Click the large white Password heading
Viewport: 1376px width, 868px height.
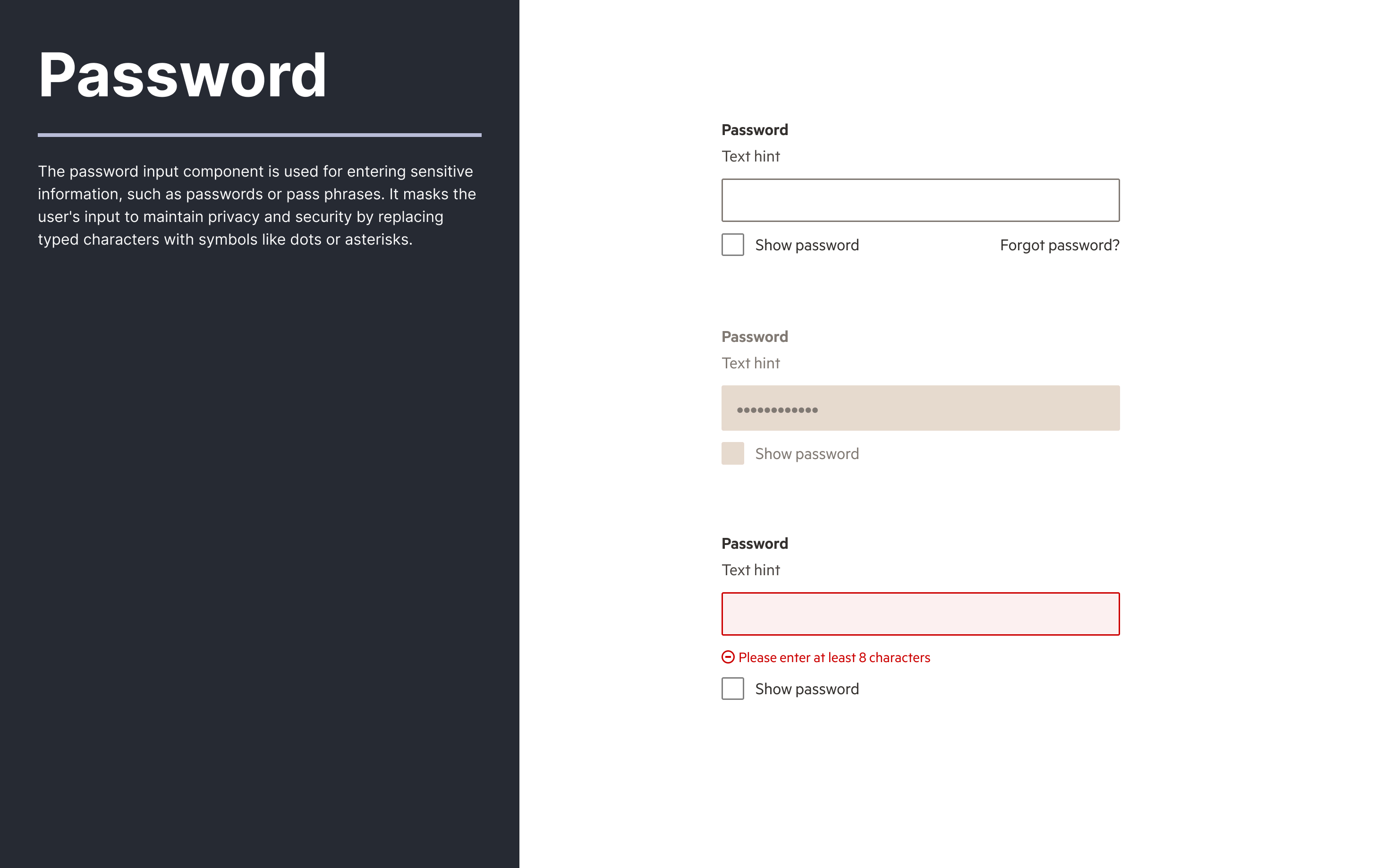coord(182,76)
